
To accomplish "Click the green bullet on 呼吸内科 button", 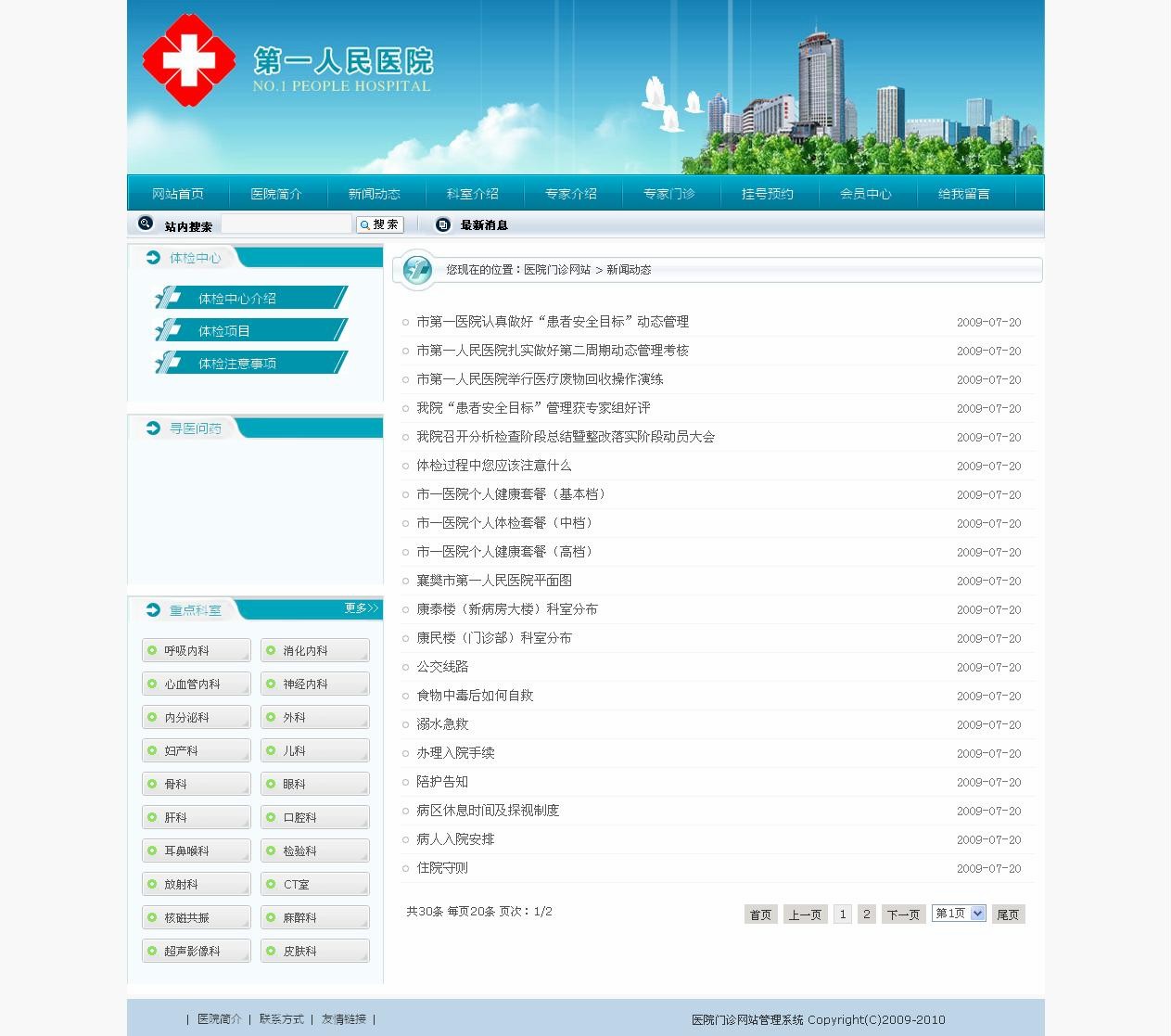I will click(x=152, y=650).
